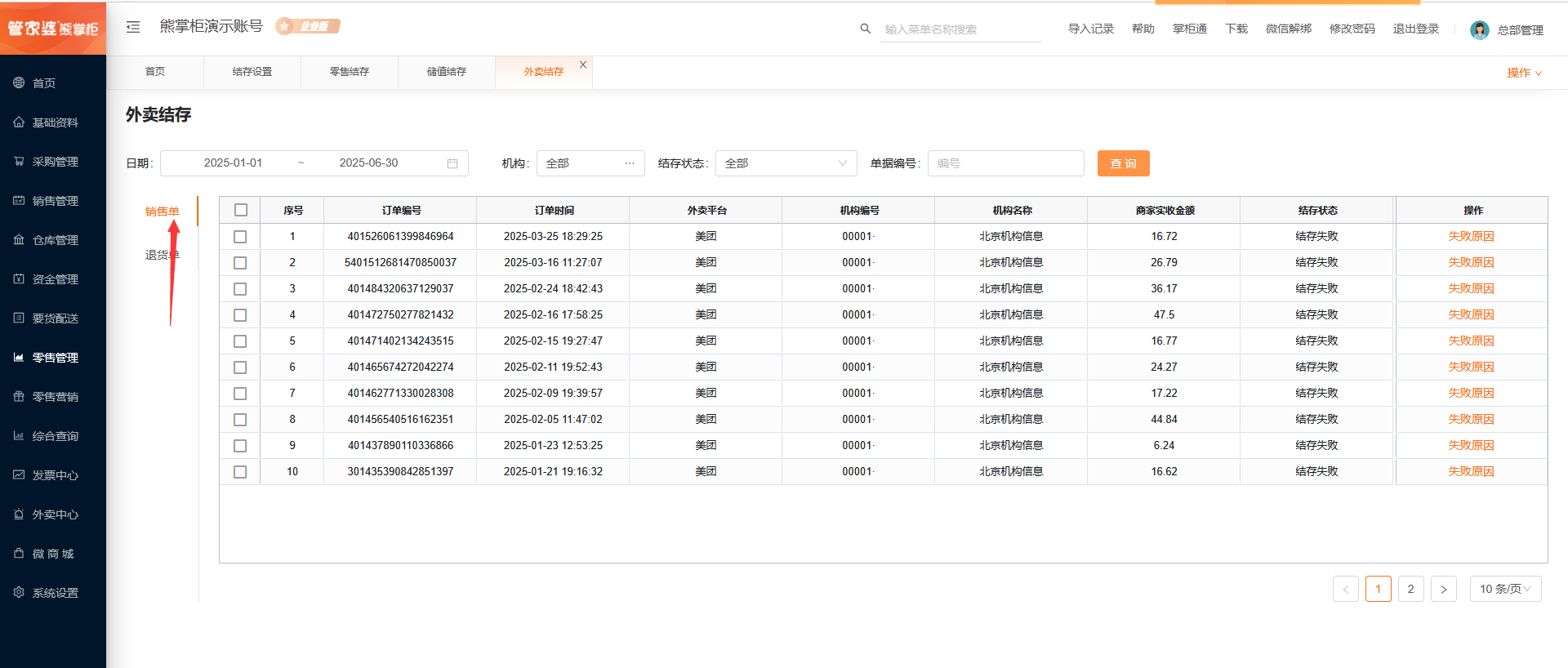
Task: Toggle the select-all checkbox in table header
Action: [x=241, y=210]
